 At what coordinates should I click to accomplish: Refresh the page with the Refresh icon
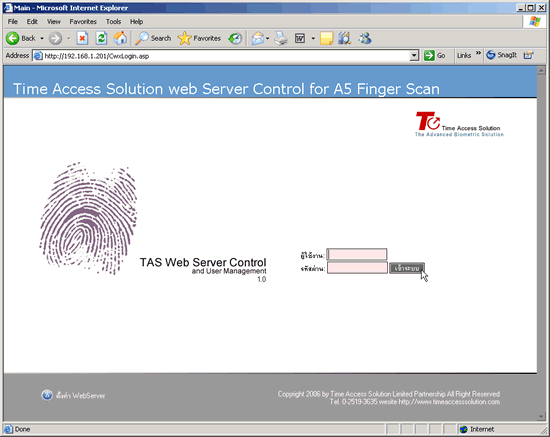tap(101, 38)
